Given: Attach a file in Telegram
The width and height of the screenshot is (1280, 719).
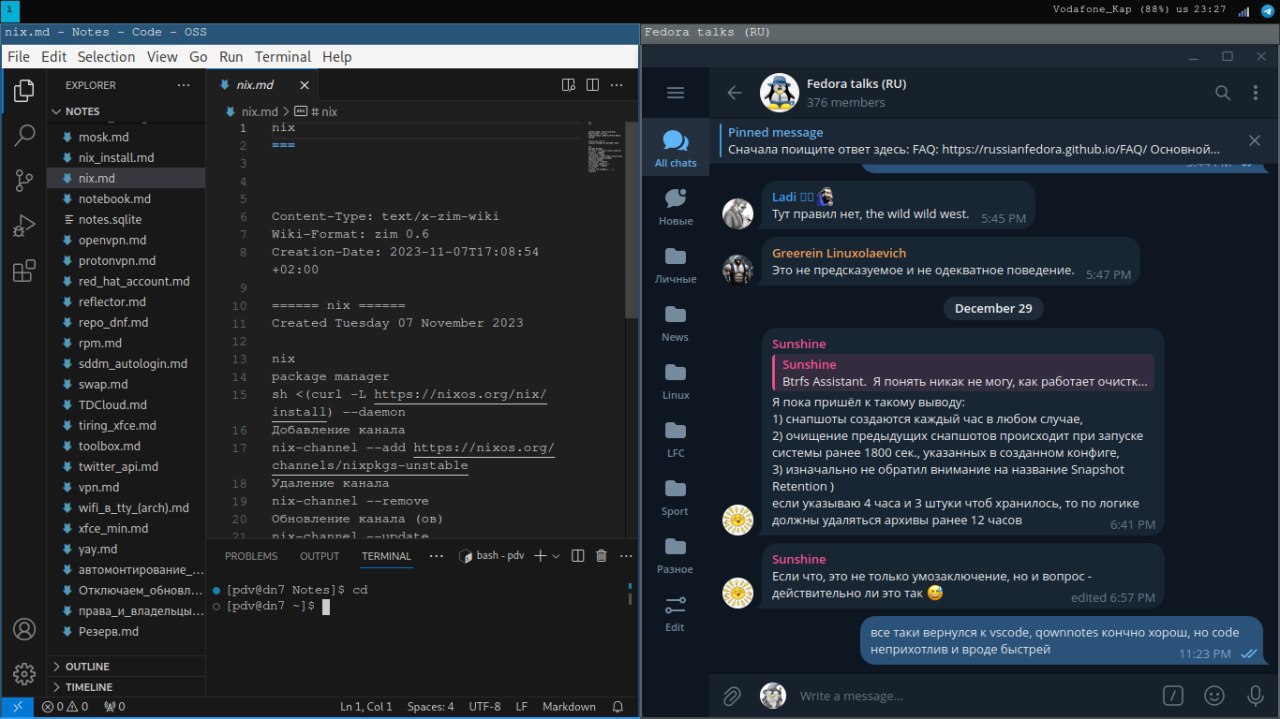Looking at the screenshot, I should 731,695.
